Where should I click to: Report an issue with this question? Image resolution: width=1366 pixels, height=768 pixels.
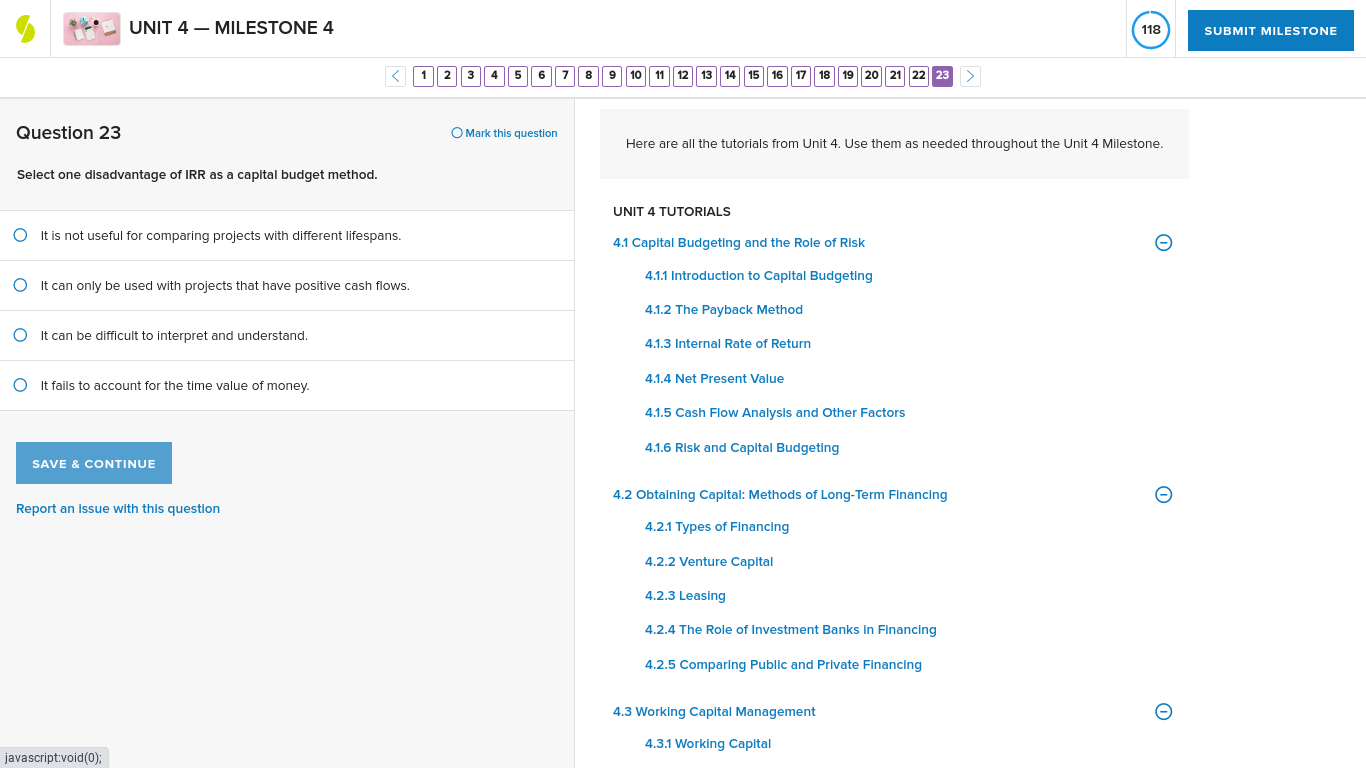117,508
